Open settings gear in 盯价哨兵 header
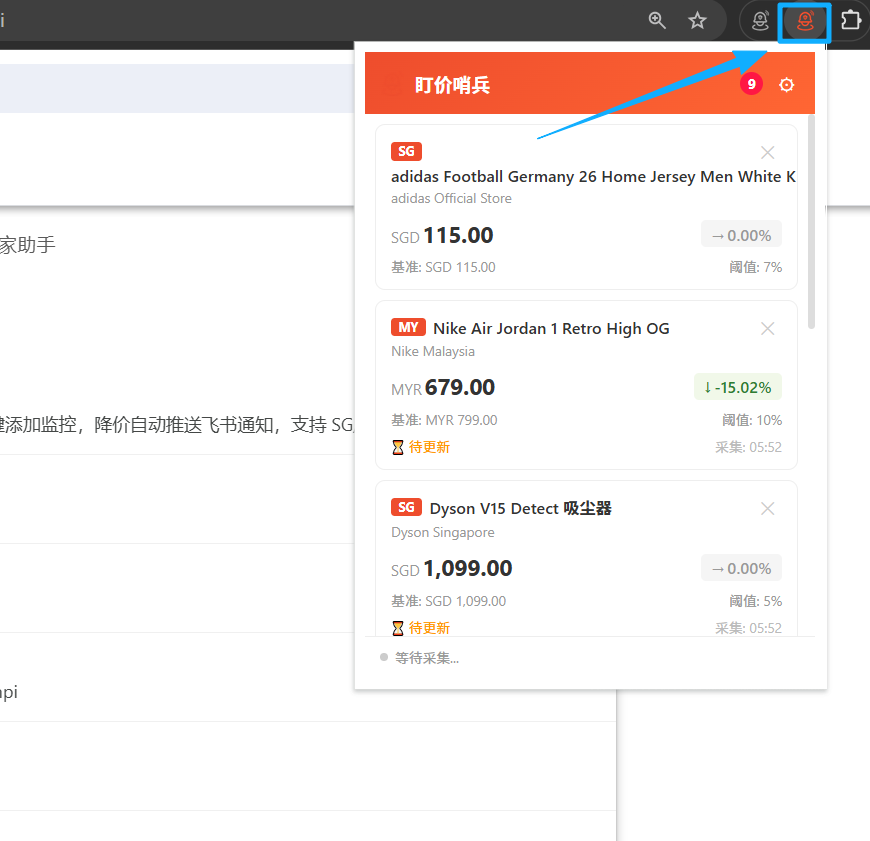Image resolution: width=870 pixels, height=841 pixels. [786, 85]
